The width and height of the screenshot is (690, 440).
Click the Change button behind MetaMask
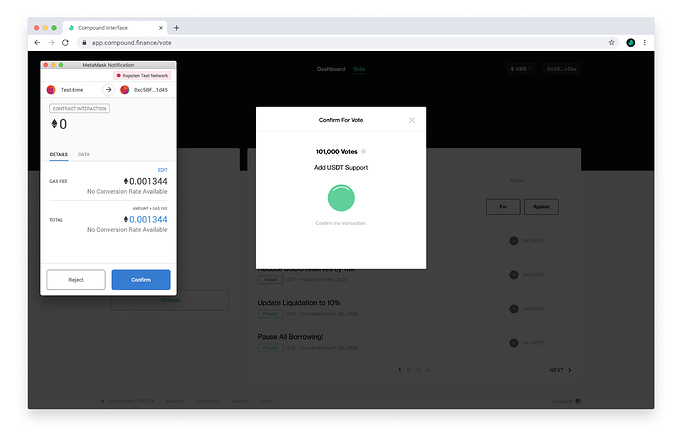tap(170, 300)
